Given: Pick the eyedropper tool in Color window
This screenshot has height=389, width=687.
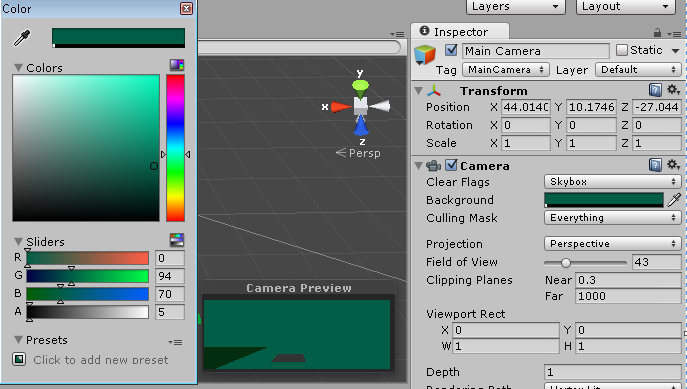Looking at the screenshot, I should [x=22, y=38].
